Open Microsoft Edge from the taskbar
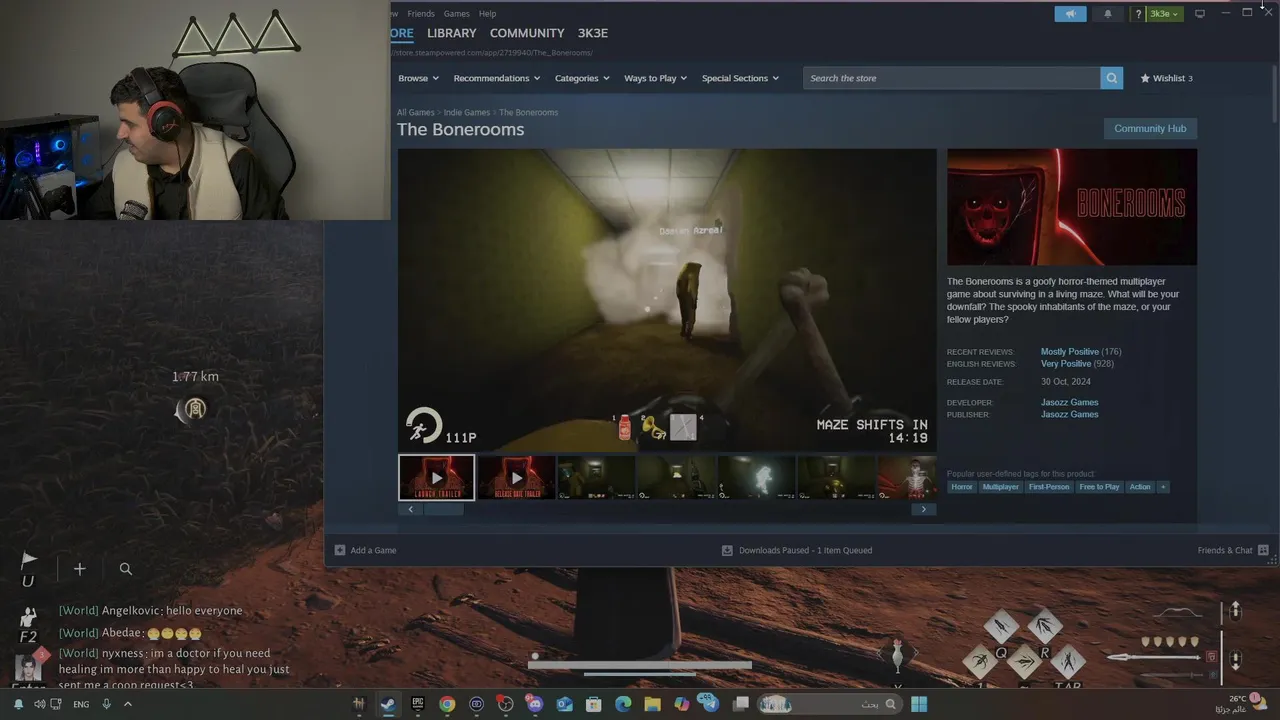This screenshot has width=1280, height=720. (x=623, y=704)
